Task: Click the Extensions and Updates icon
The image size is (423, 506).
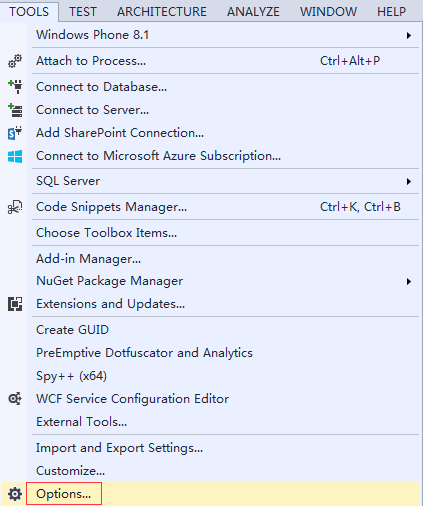Action: tap(15, 304)
